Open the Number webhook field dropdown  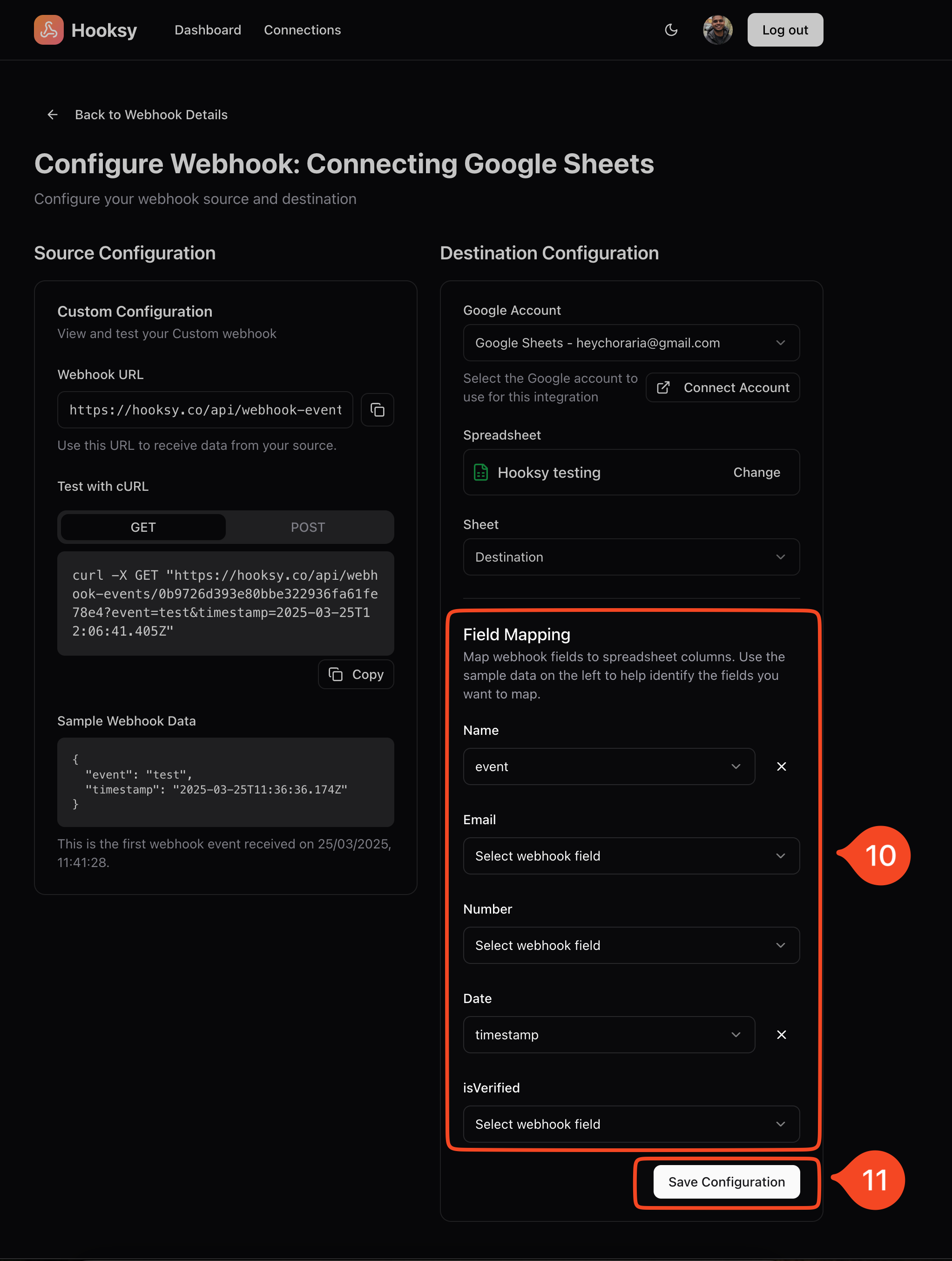pos(631,945)
